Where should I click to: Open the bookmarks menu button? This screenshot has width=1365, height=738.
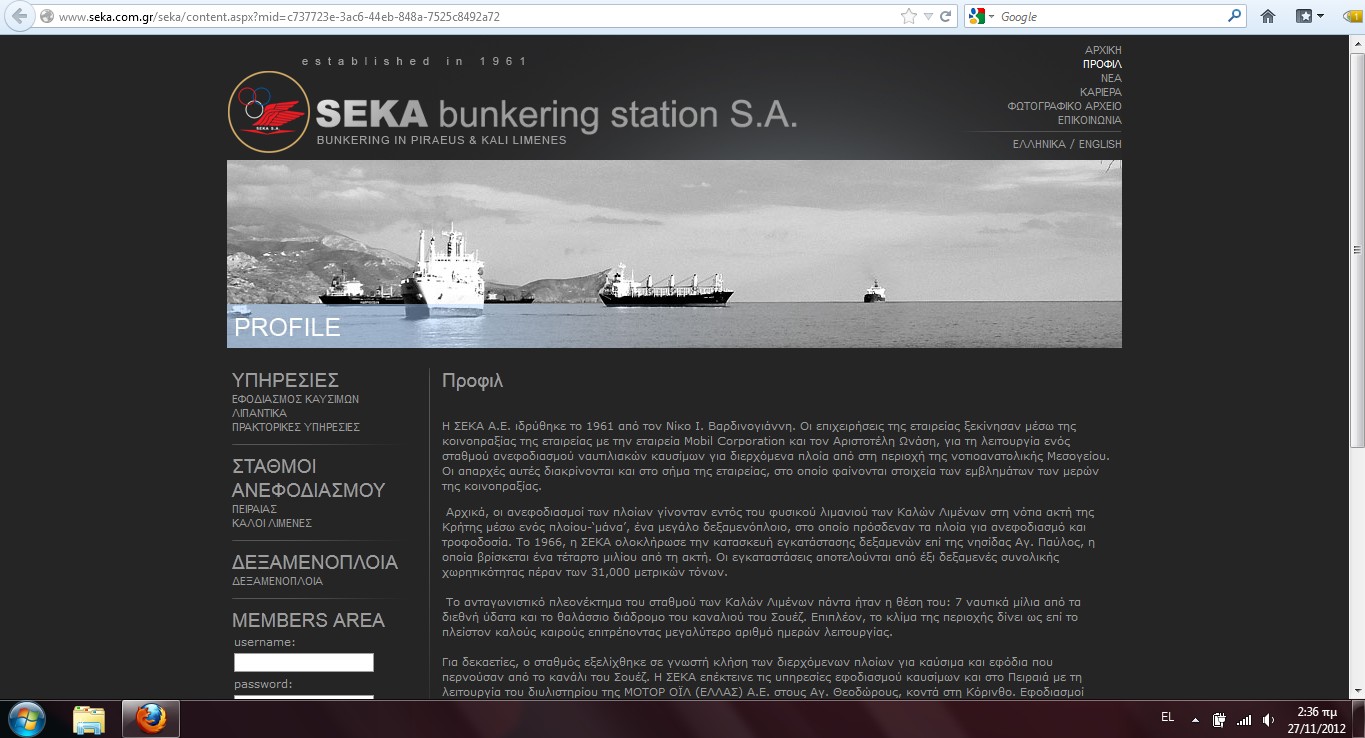(1309, 16)
